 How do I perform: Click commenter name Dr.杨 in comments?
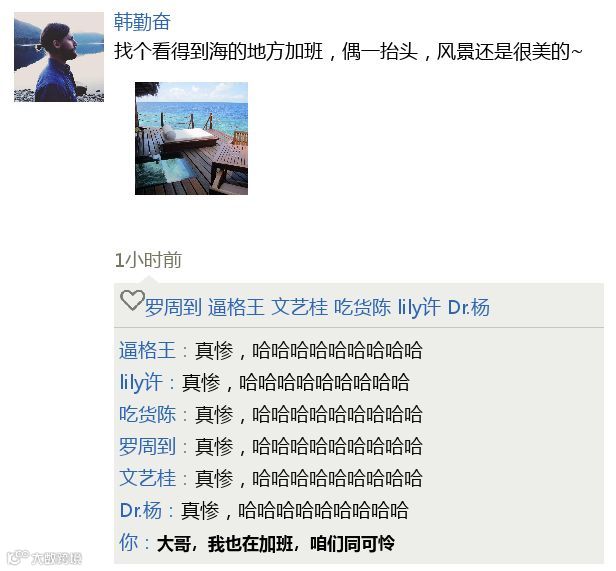tap(141, 510)
